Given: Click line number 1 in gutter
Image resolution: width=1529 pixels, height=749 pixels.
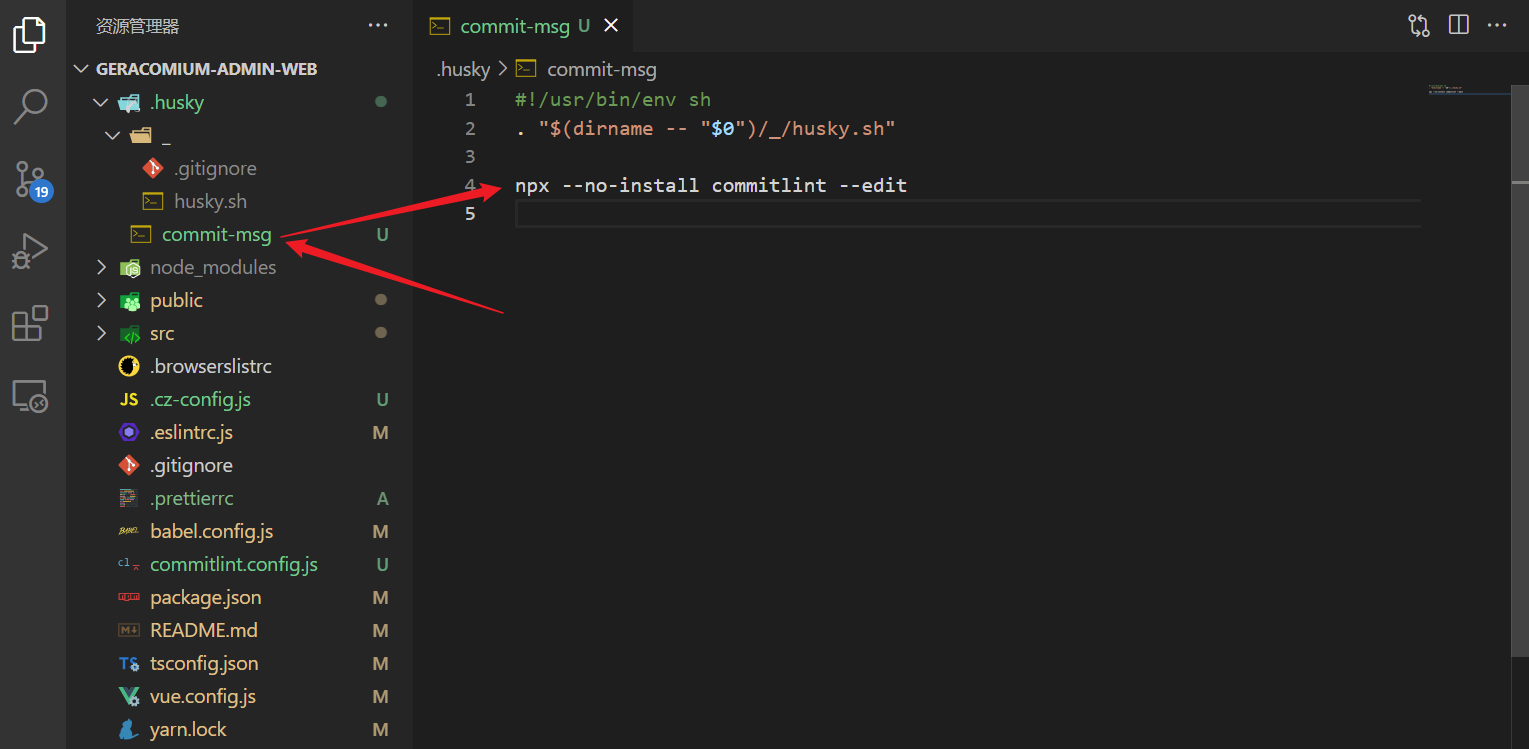Looking at the screenshot, I should coord(470,100).
